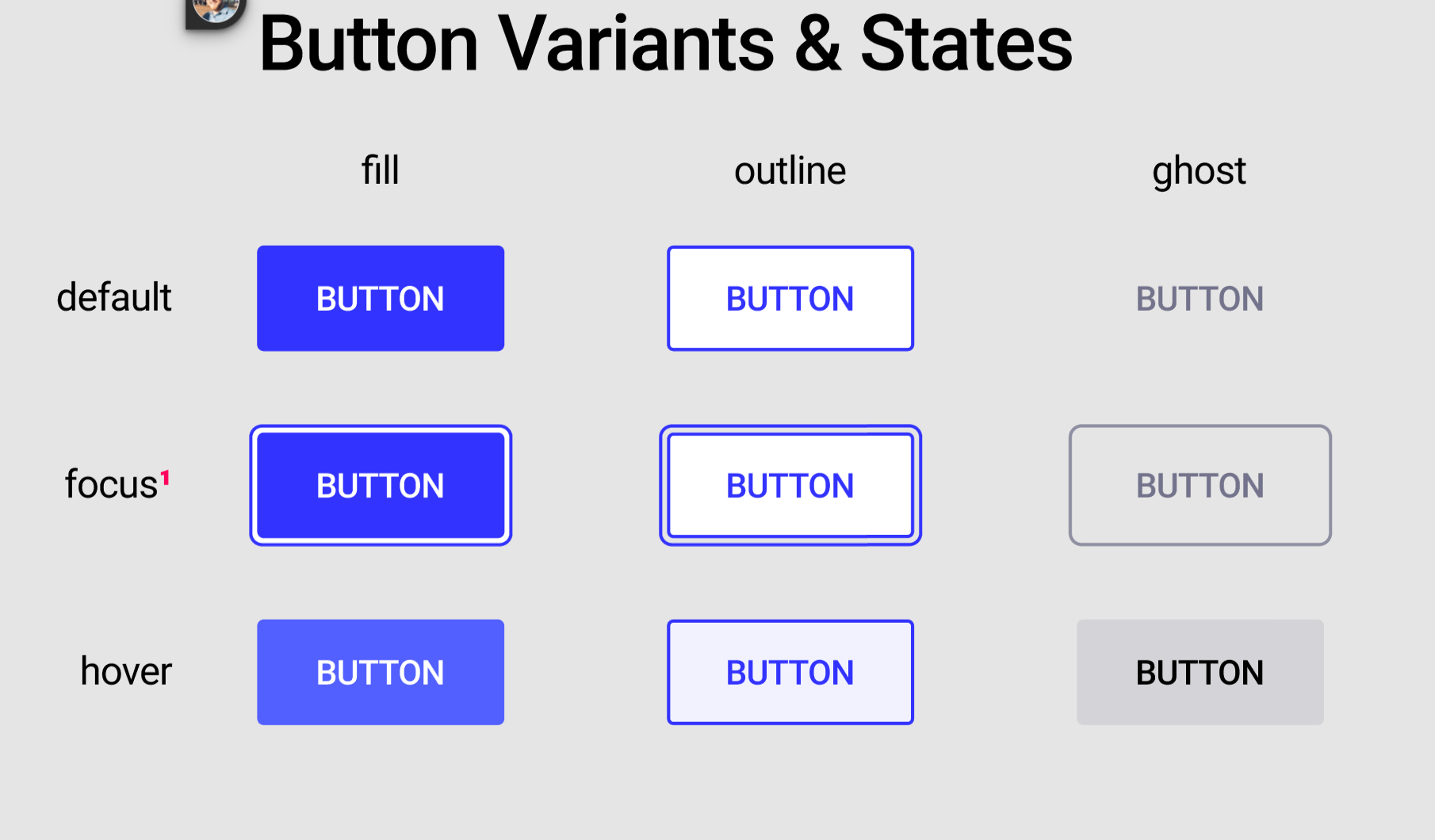Click the word "Button" in the heading

point(369,44)
